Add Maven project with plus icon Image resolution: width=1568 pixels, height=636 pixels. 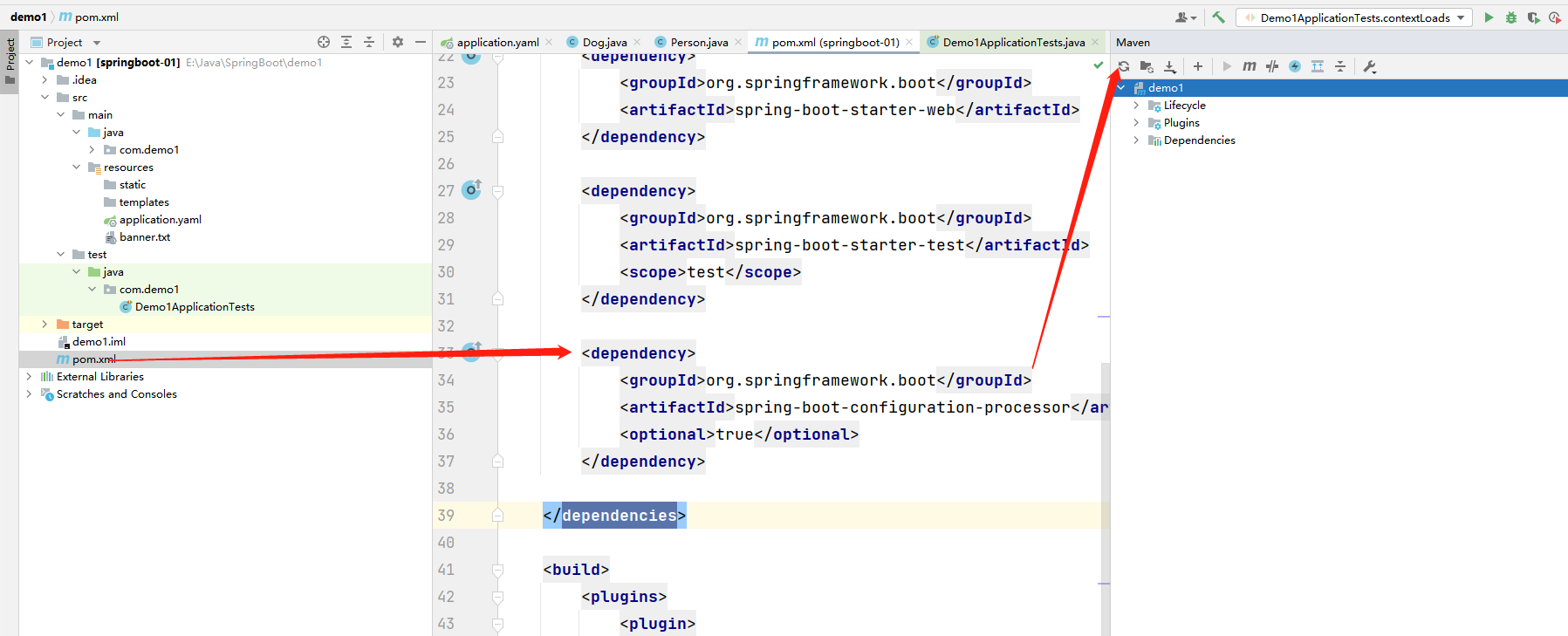pos(1198,66)
